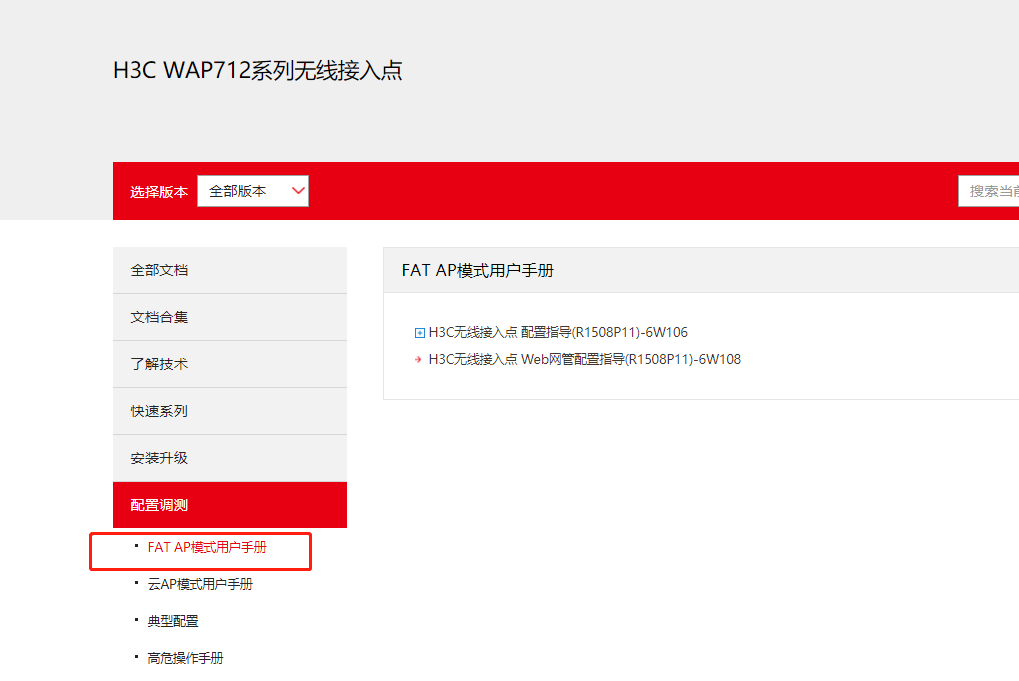The height and width of the screenshot is (681, 1019).
Task: Click the search box in the red bar
Action: click(x=988, y=191)
